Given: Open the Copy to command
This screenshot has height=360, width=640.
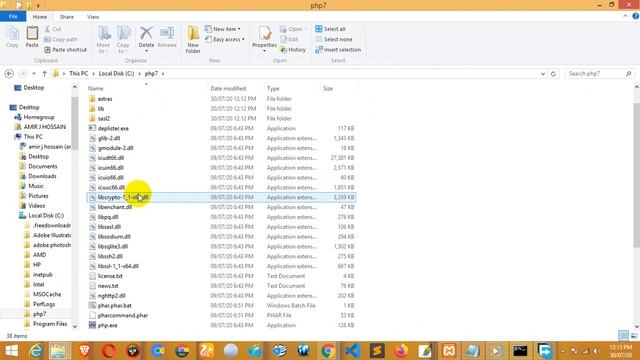Looking at the screenshot, I should [x=123, y=39].
